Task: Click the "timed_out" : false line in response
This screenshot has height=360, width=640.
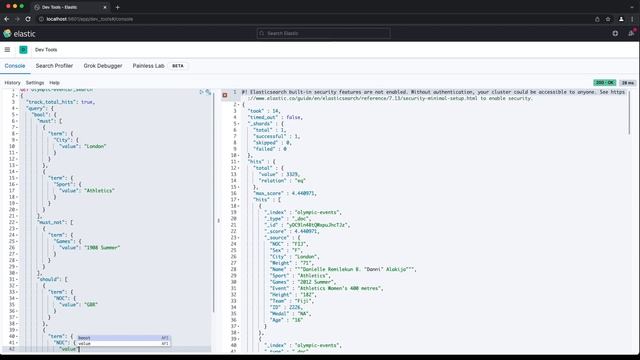Action: [x=275, y=118]
